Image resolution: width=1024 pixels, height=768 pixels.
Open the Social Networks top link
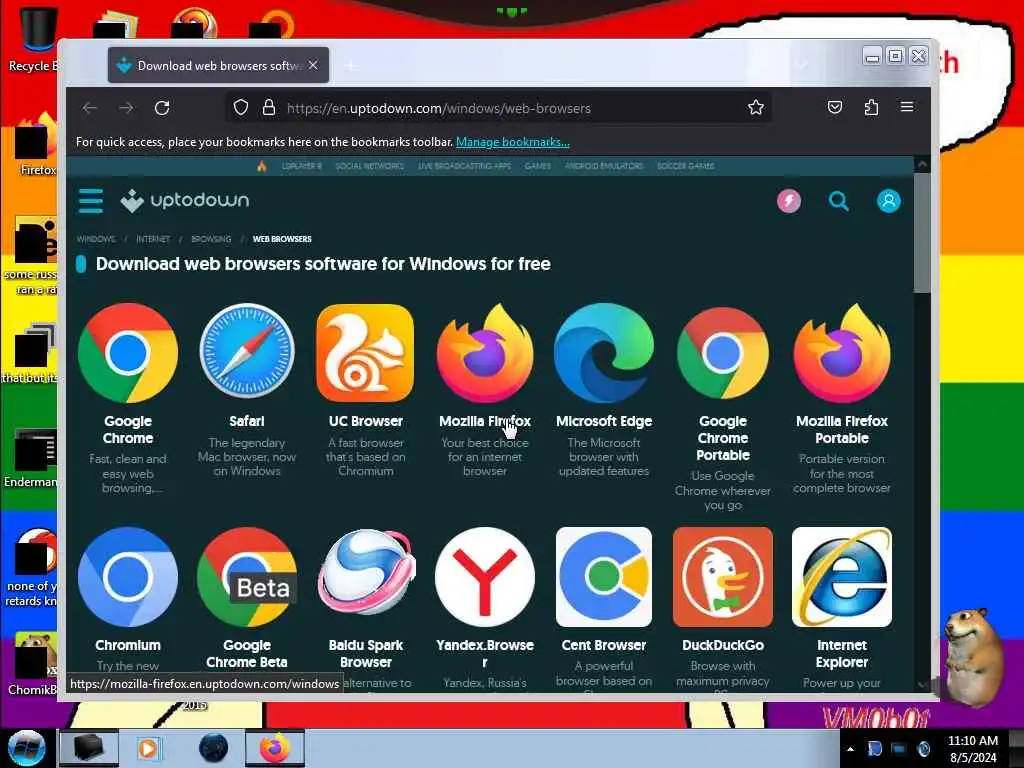[370, 166]
